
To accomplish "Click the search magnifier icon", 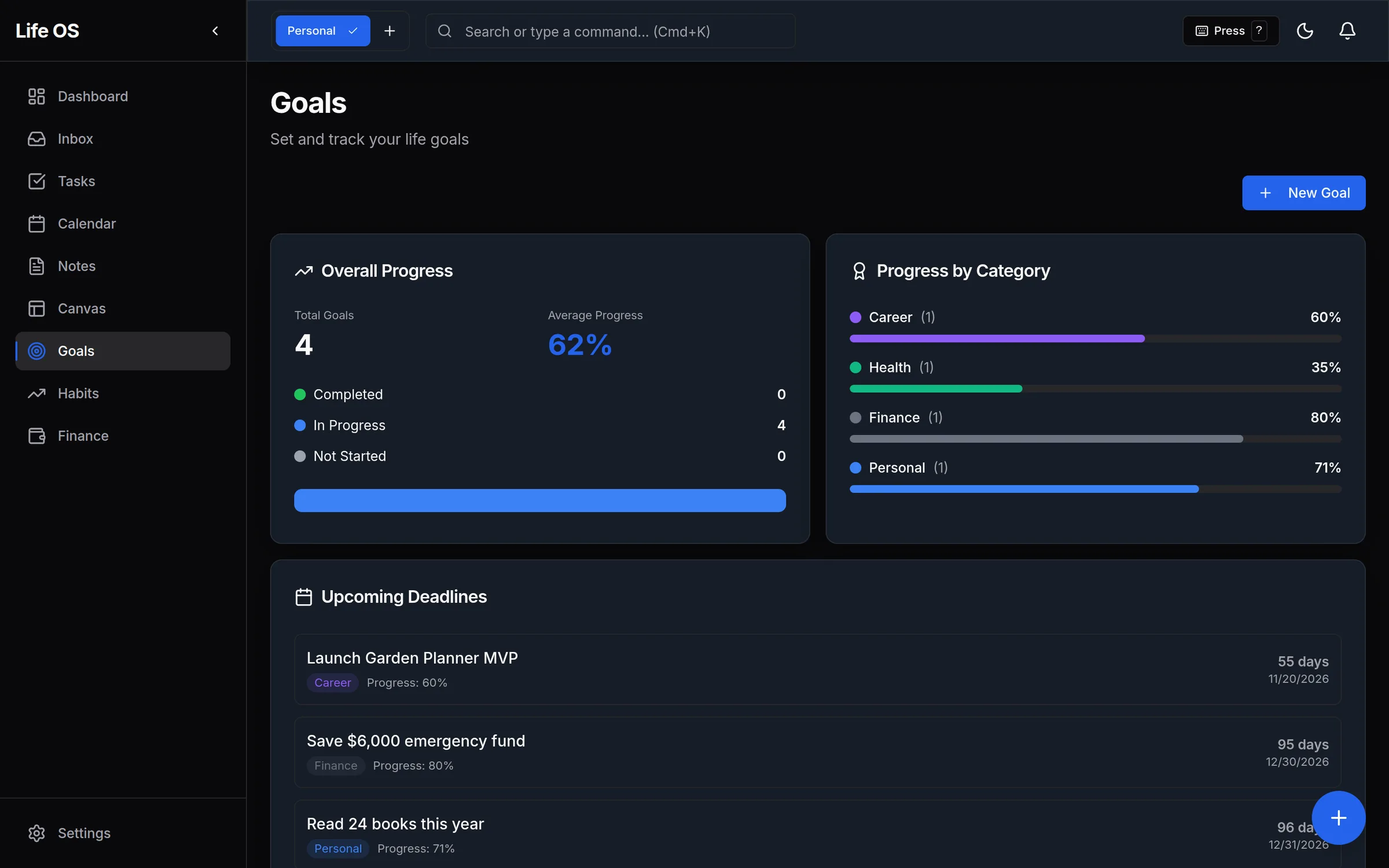I will point(444,31).
